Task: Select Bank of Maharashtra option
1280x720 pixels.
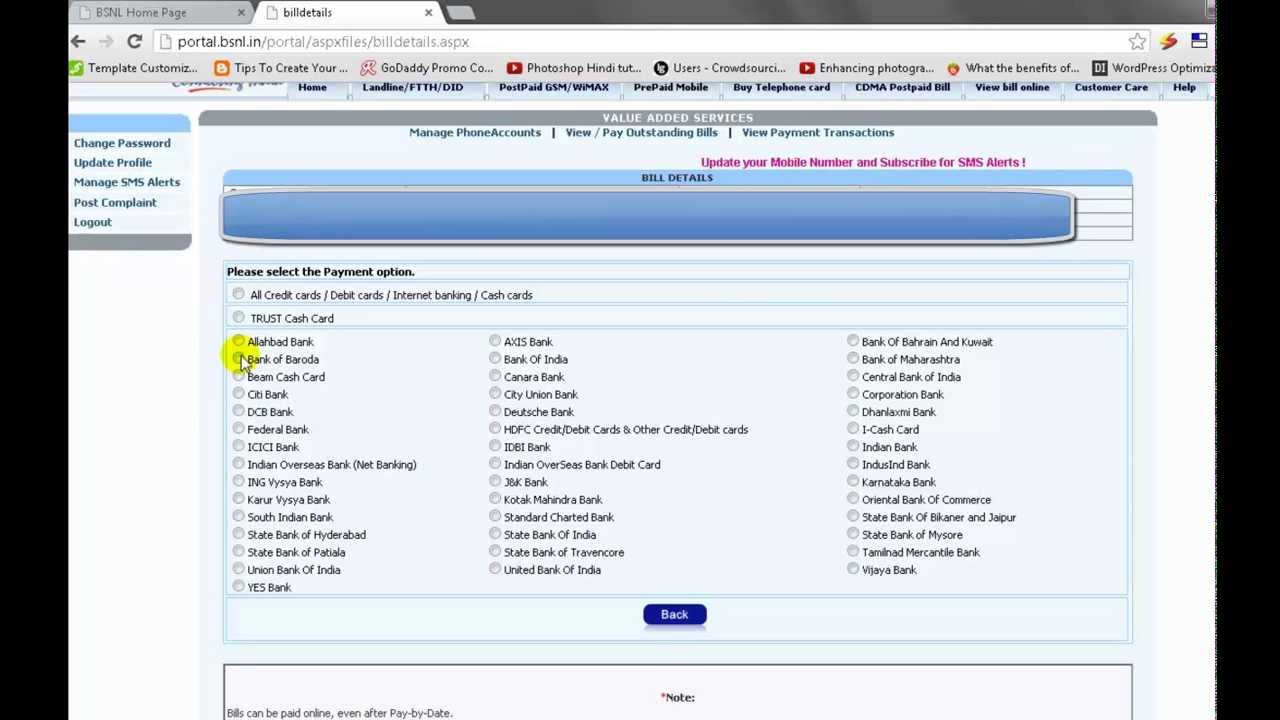Action: [x=853, y=358]
